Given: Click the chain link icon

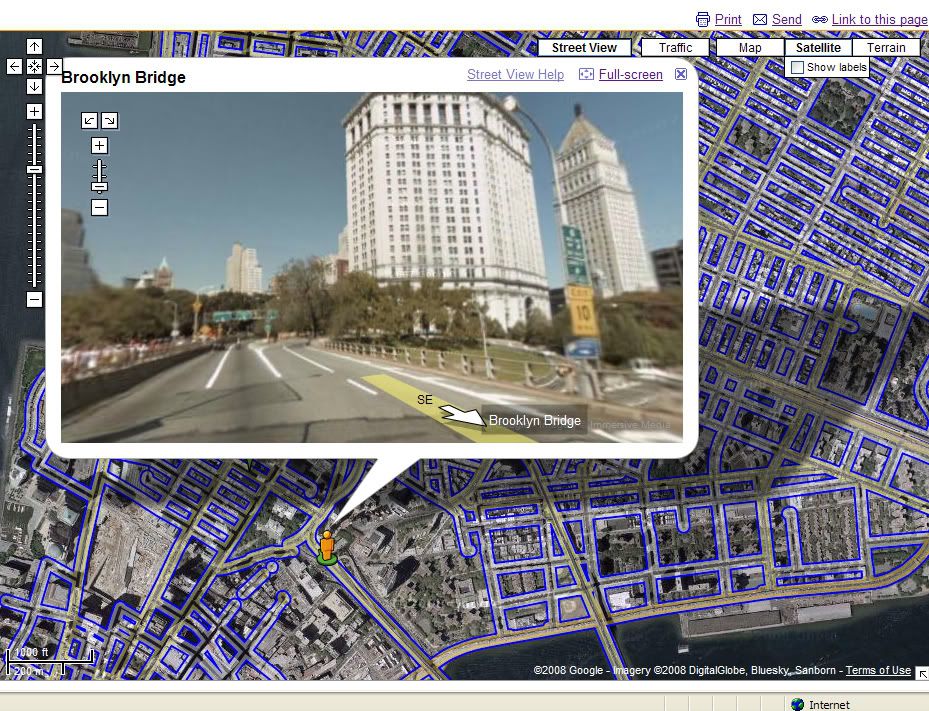Looking at the screenshot, I should (x=820, y=20).
